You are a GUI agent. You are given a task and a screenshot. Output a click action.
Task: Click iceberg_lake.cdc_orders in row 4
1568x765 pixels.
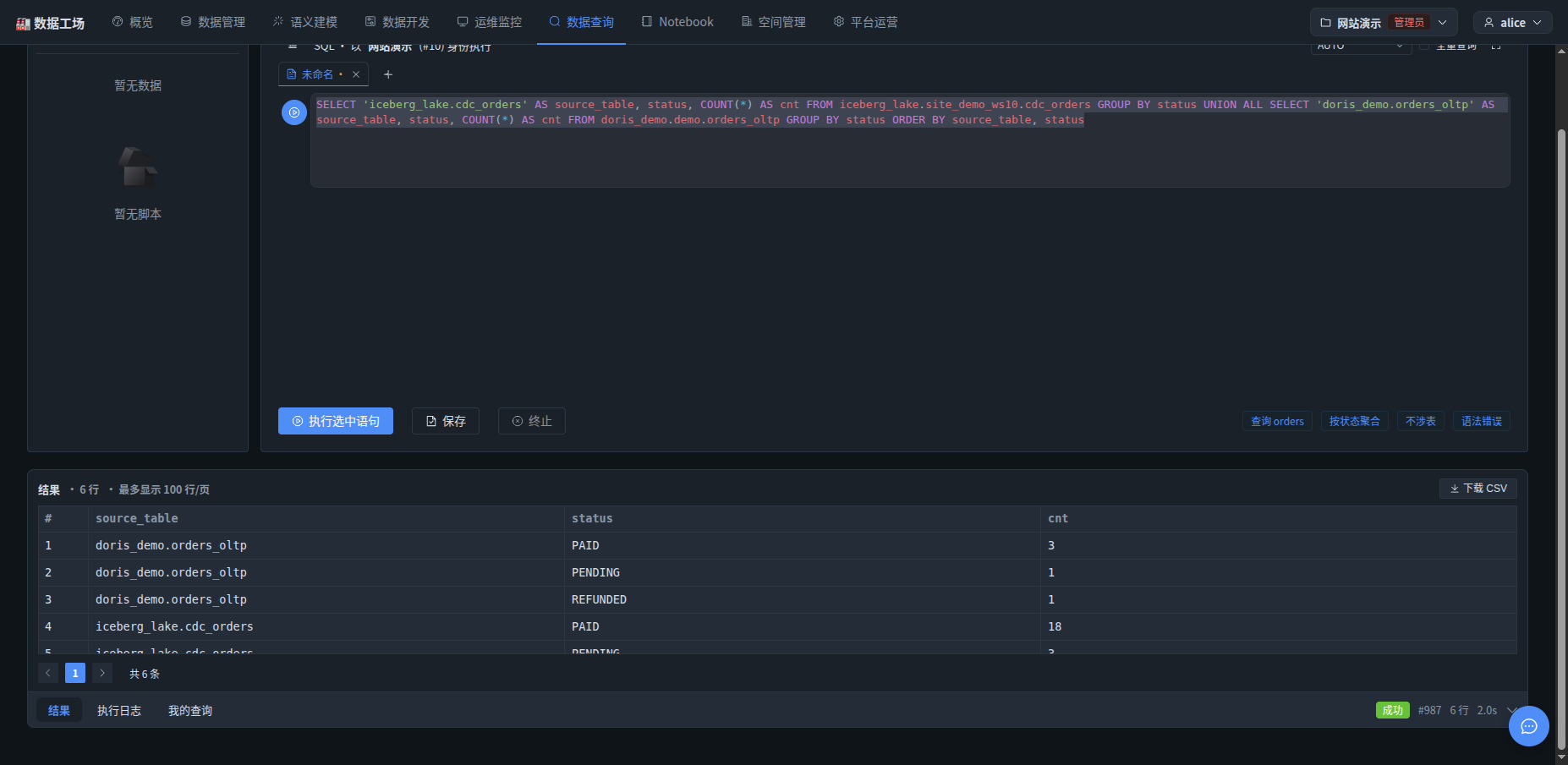[x=174, y=626]
